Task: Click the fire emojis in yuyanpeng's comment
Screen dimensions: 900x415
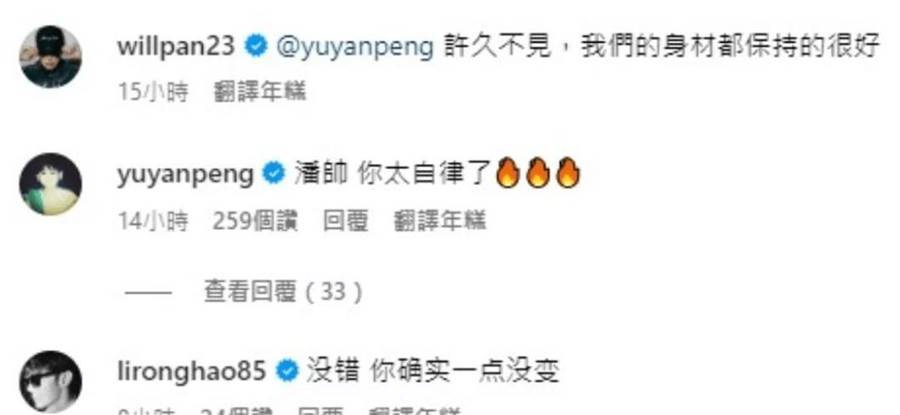Action: click(537, 173)
